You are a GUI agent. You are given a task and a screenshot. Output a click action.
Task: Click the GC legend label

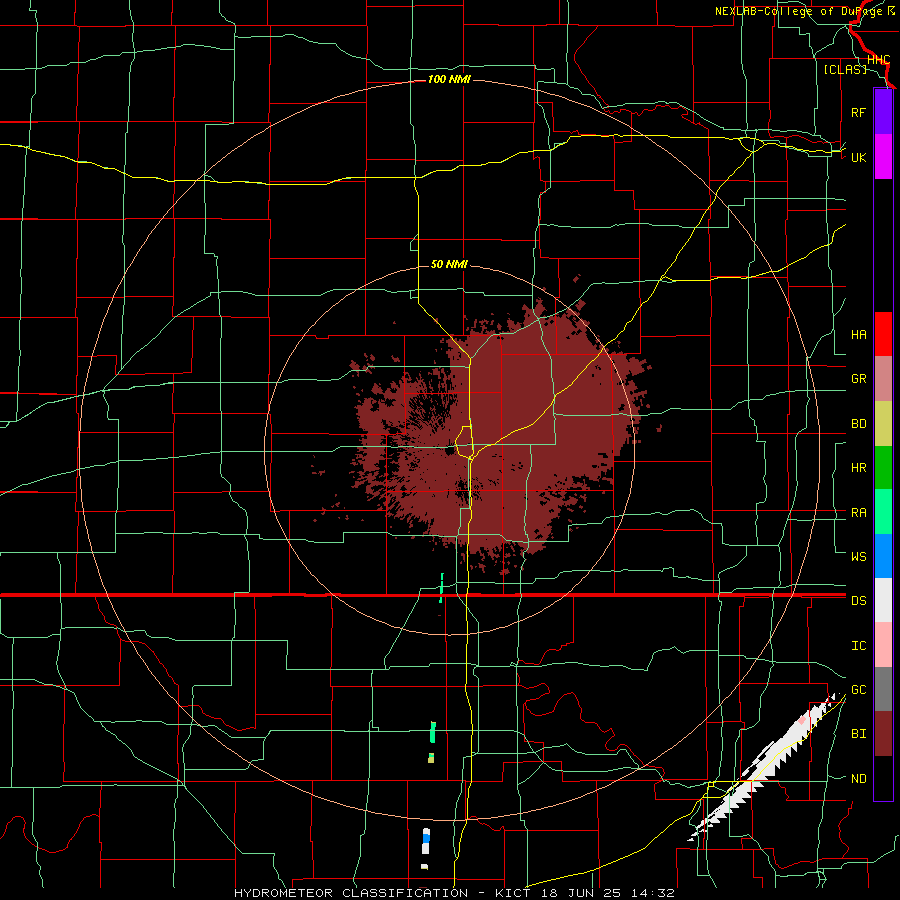coord(859,690)
